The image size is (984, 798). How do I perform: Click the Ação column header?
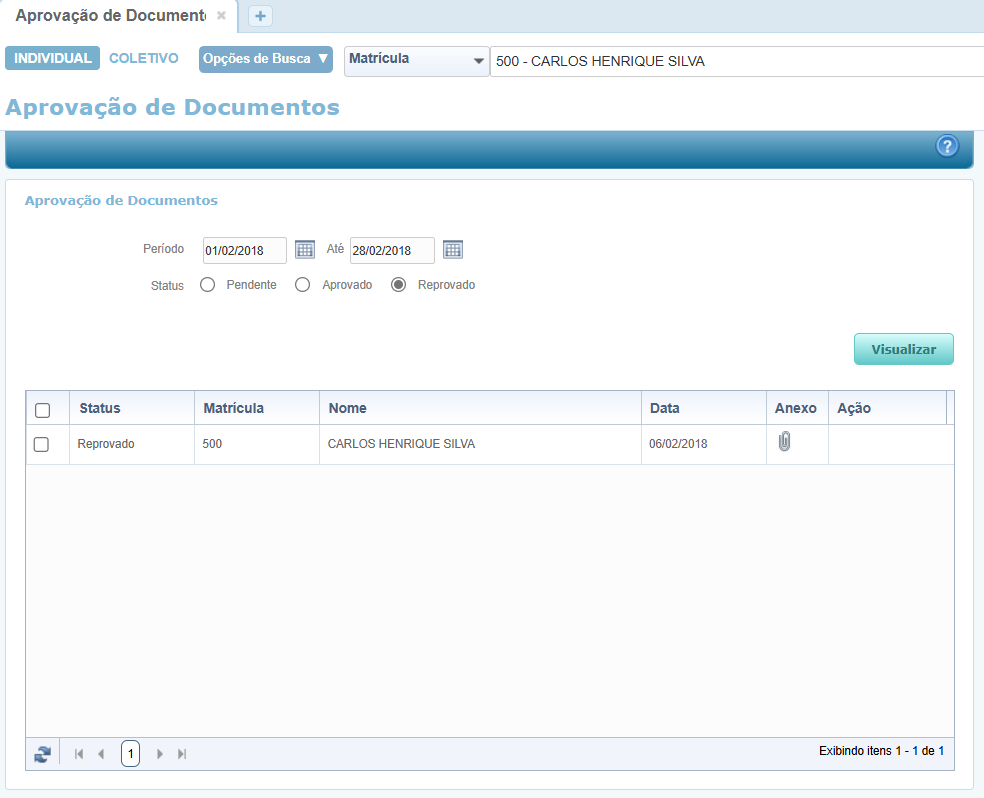click(887, 408)
